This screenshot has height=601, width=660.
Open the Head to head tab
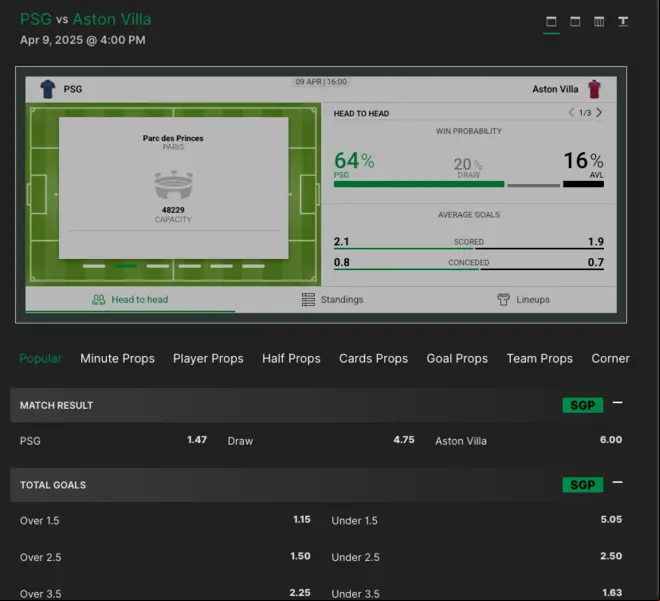pos(130,300)
